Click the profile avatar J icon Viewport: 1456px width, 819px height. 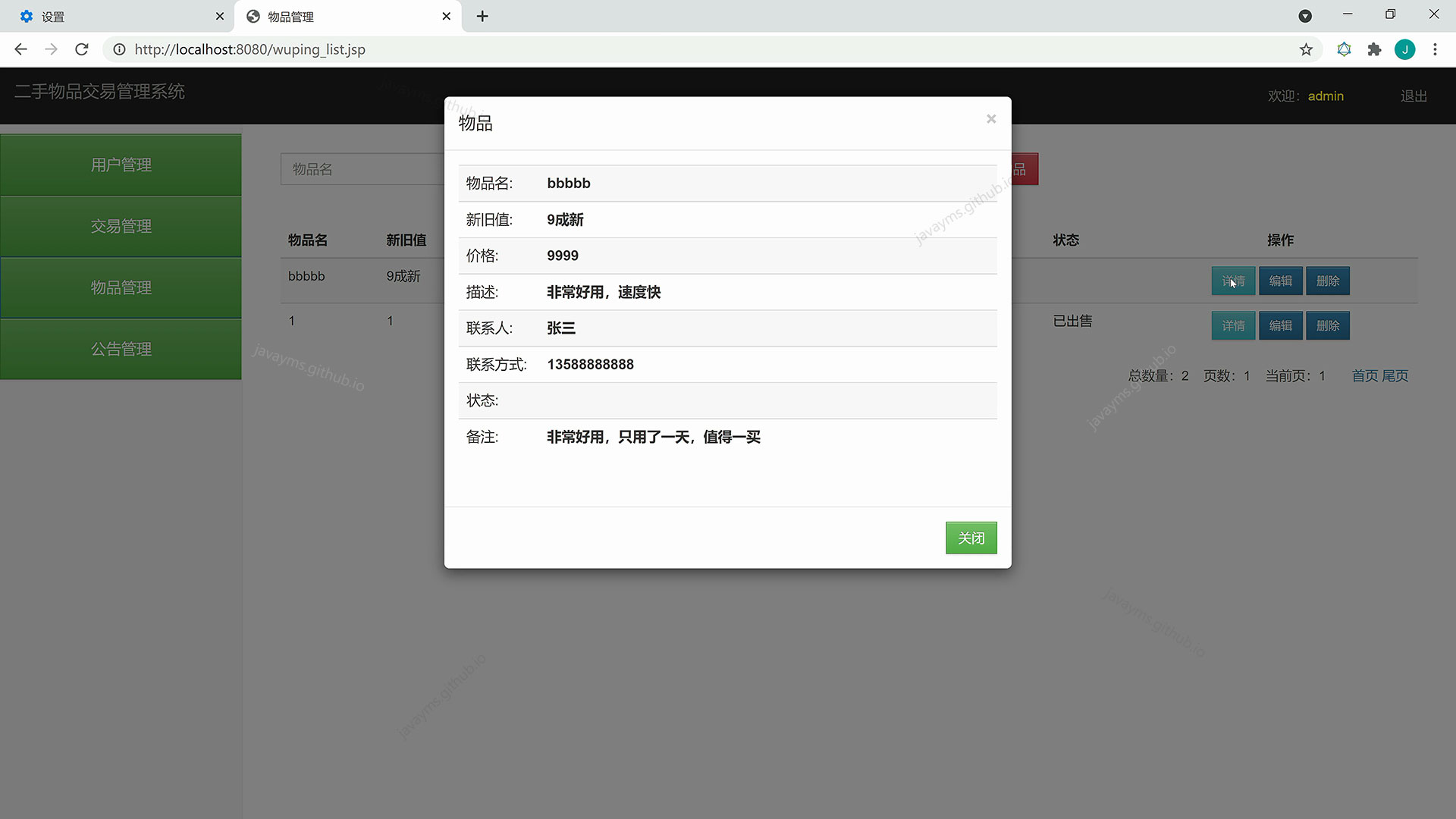point(1404,49)
